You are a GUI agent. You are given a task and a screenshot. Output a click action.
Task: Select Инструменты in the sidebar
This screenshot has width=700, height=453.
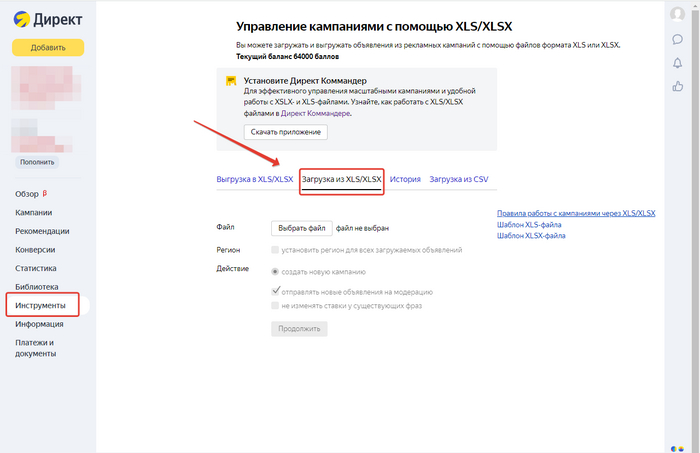point(42,305)
